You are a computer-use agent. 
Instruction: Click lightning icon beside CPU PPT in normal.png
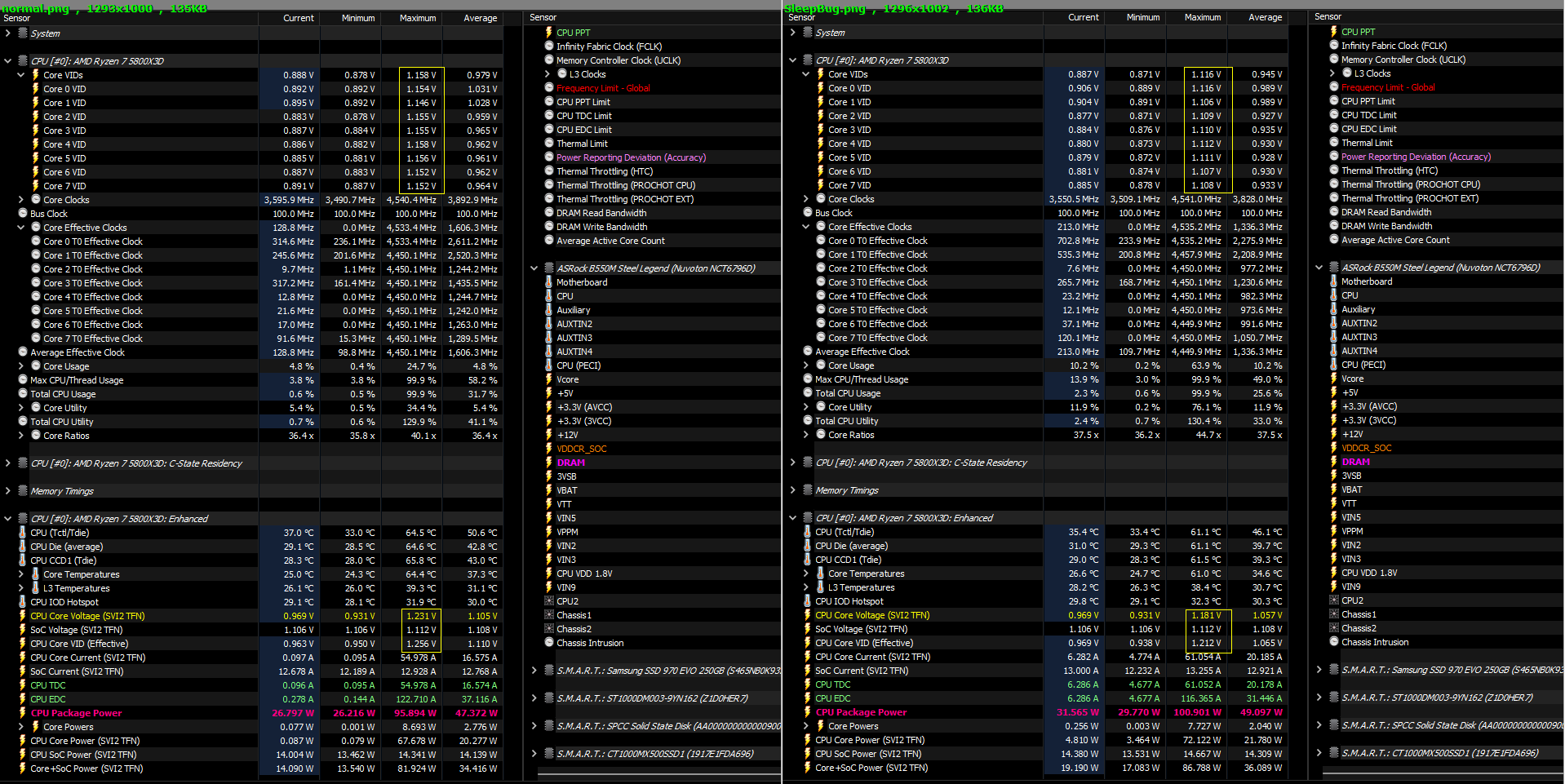(549, 33)
